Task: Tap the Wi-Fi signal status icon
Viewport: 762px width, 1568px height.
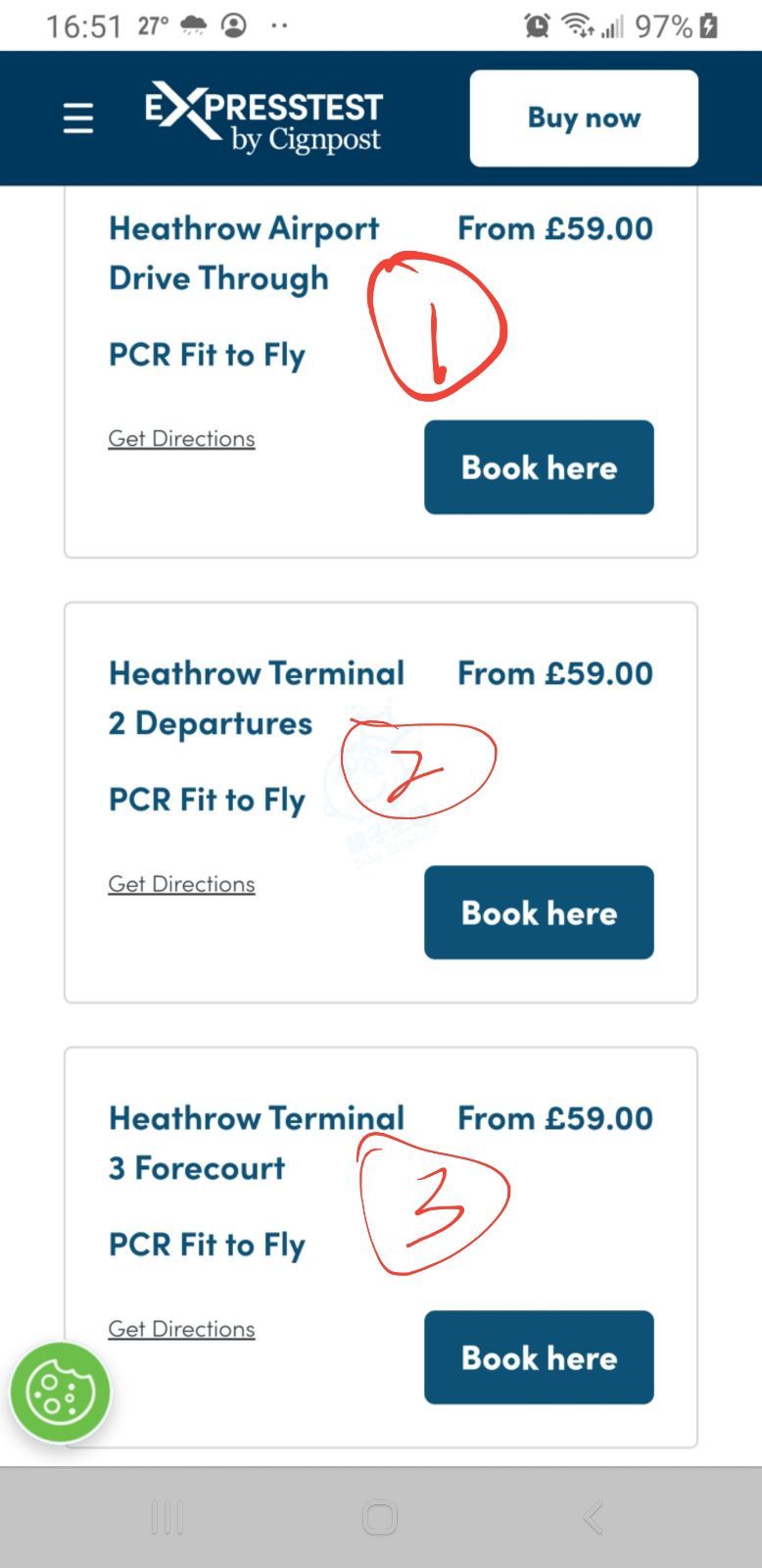Action: coord(578,26)
